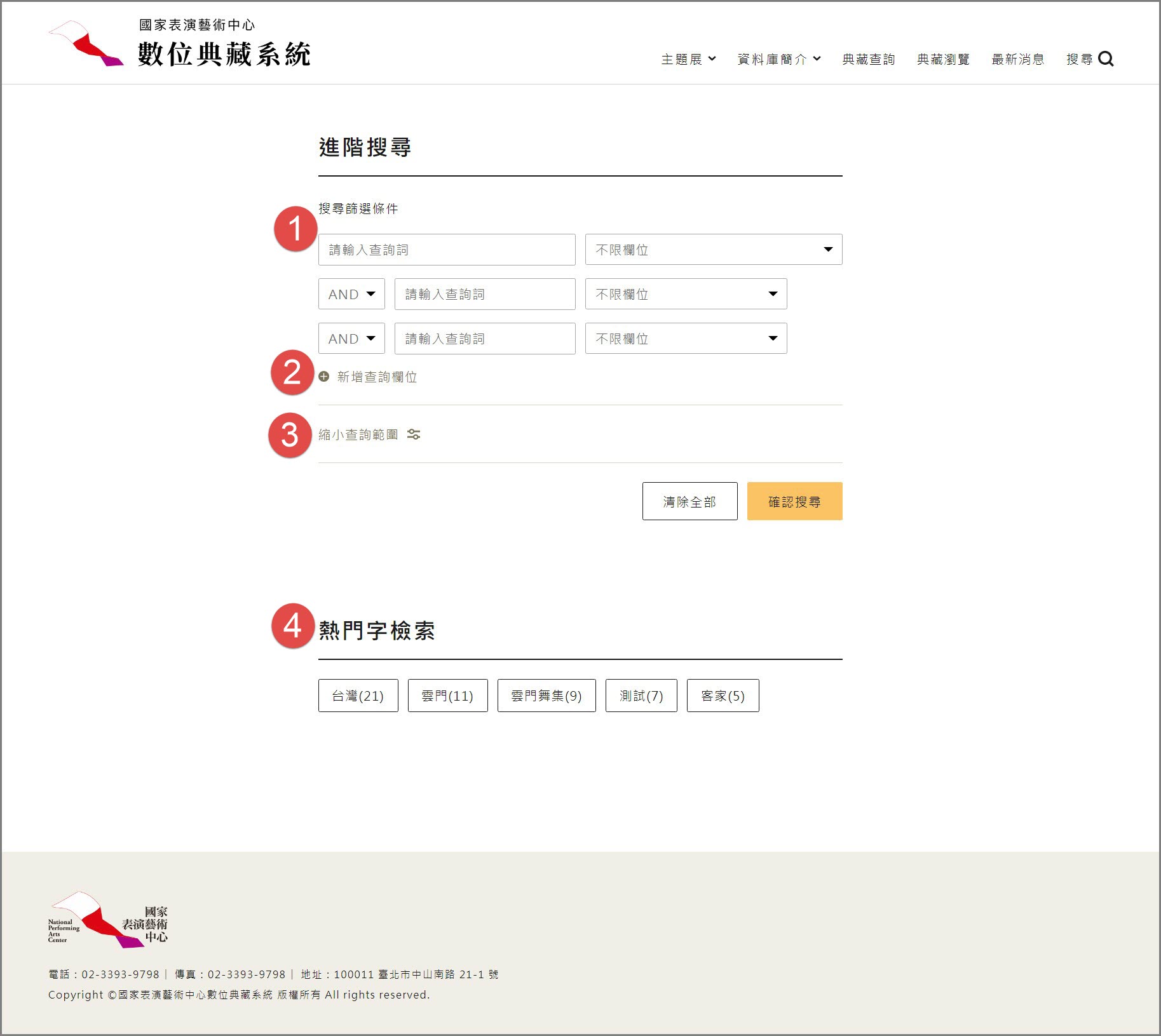This screenshot has width=1161, height=1036.
Task: Select the 台灣(21) popular keyword tag
Action: [x=358, y=696]
